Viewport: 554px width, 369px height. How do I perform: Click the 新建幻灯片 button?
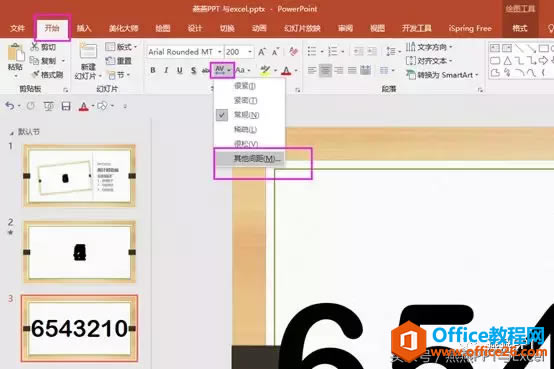(x=88, y=62)
